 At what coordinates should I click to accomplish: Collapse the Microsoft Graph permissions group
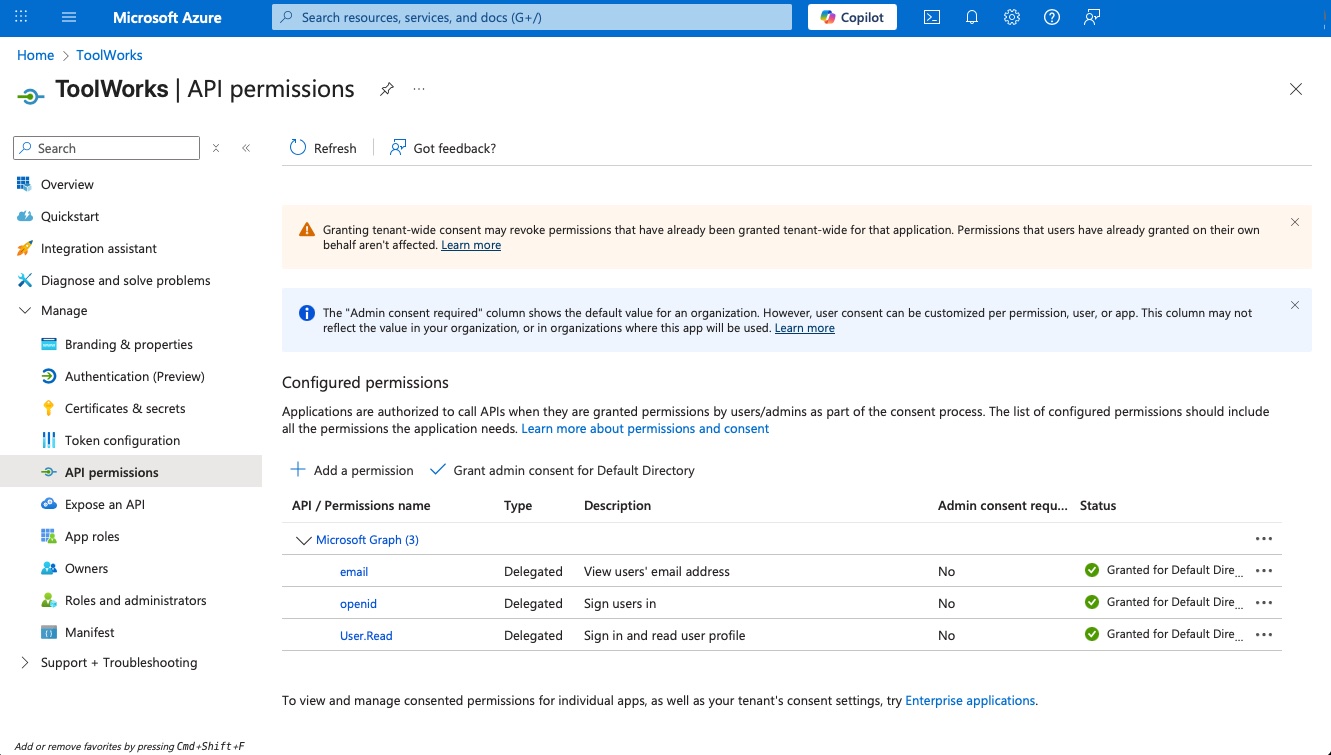pos(303,540)
